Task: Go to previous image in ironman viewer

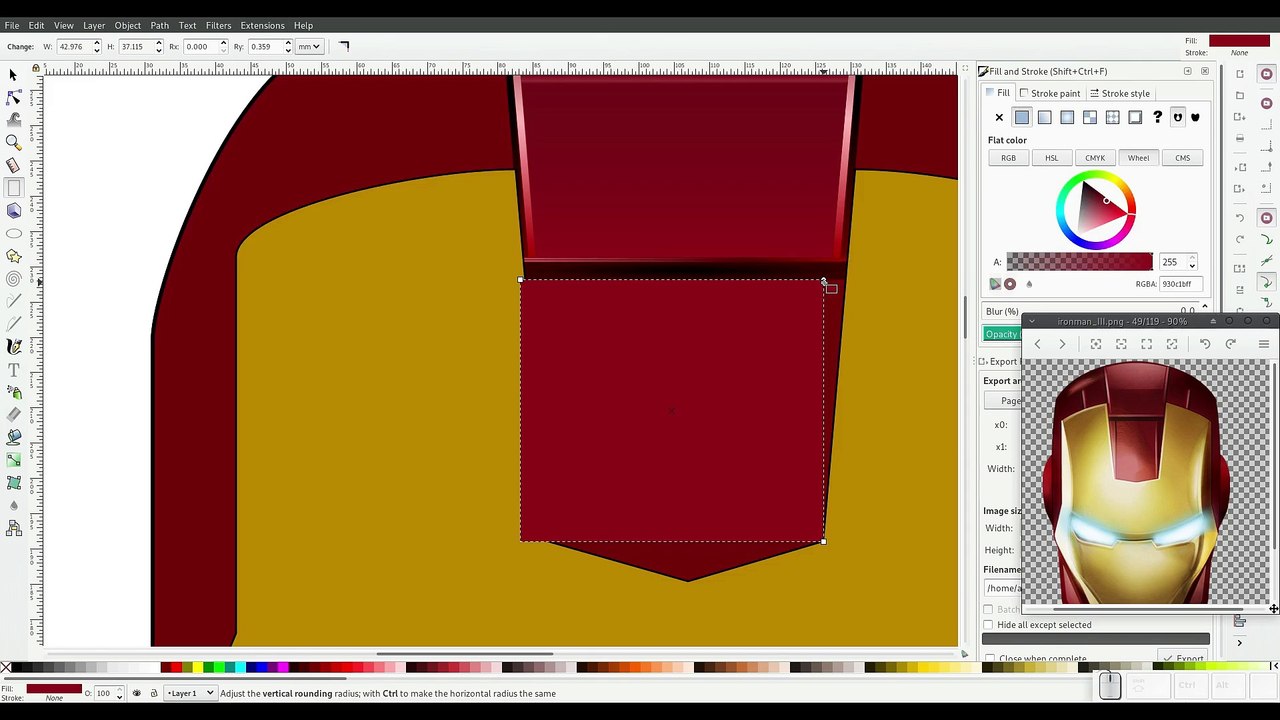Action: pos(1037,344)
